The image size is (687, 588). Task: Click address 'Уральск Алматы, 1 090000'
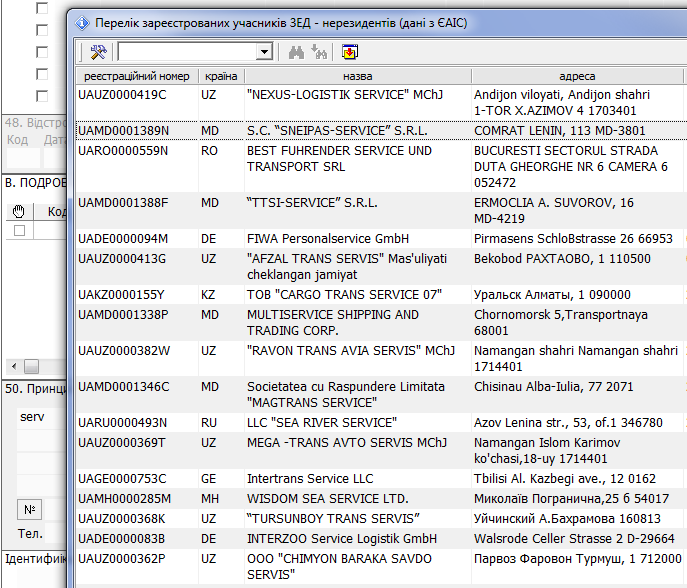coord(552,295)
